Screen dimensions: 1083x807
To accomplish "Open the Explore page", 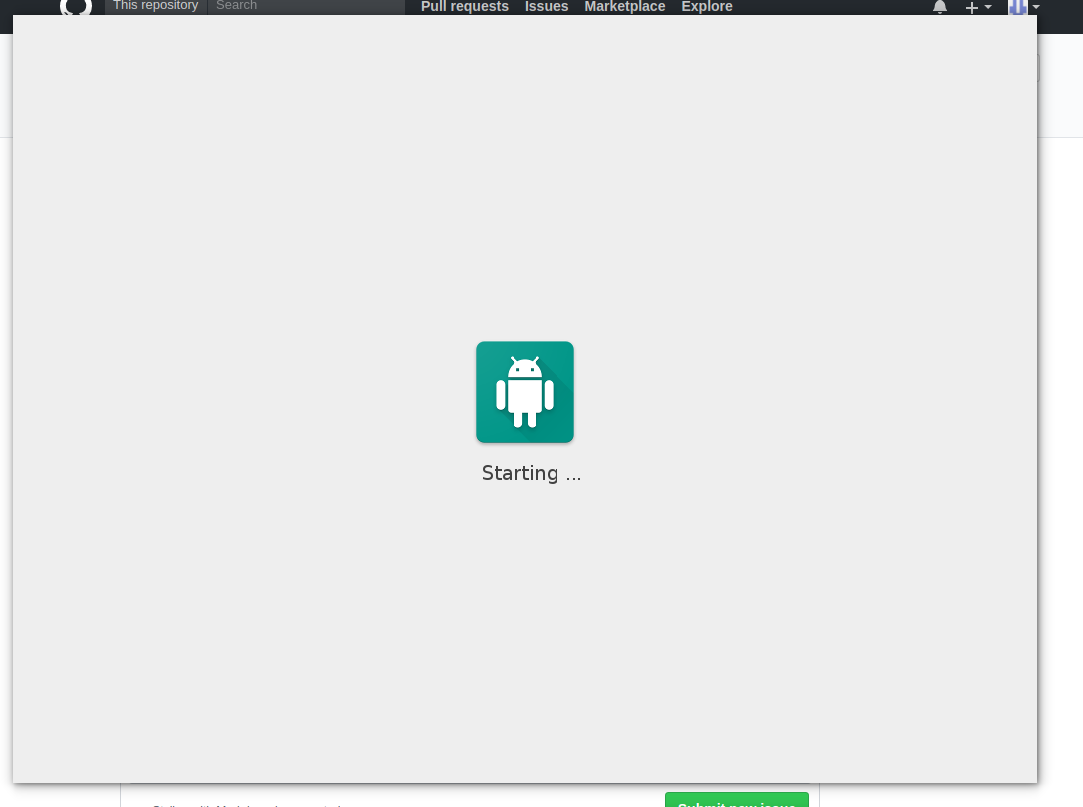I will pyautogui.click(x=706, y=7).
